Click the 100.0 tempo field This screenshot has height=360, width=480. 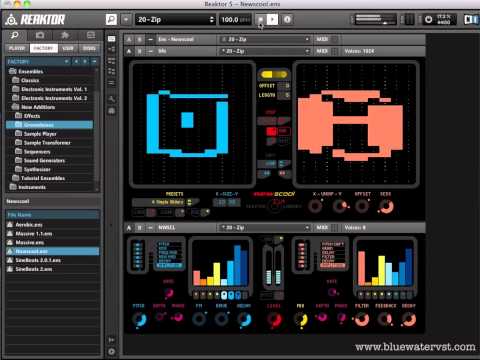point(235,19)
